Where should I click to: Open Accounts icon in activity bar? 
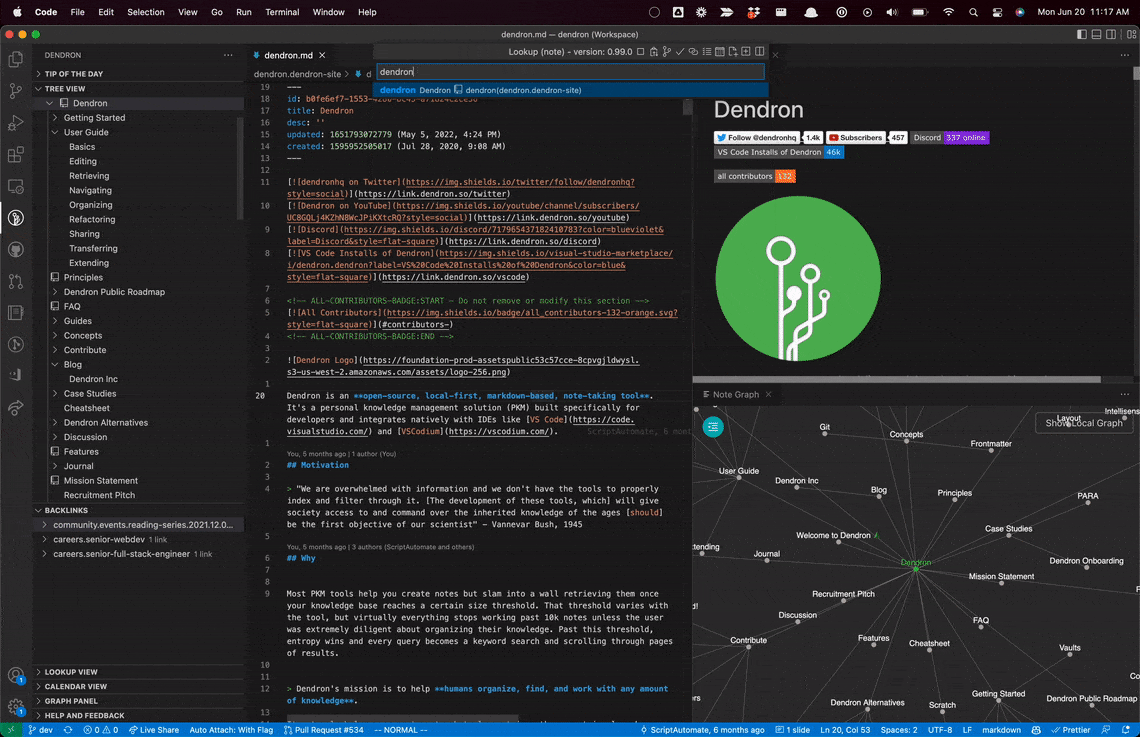click(x=15, y=675)
